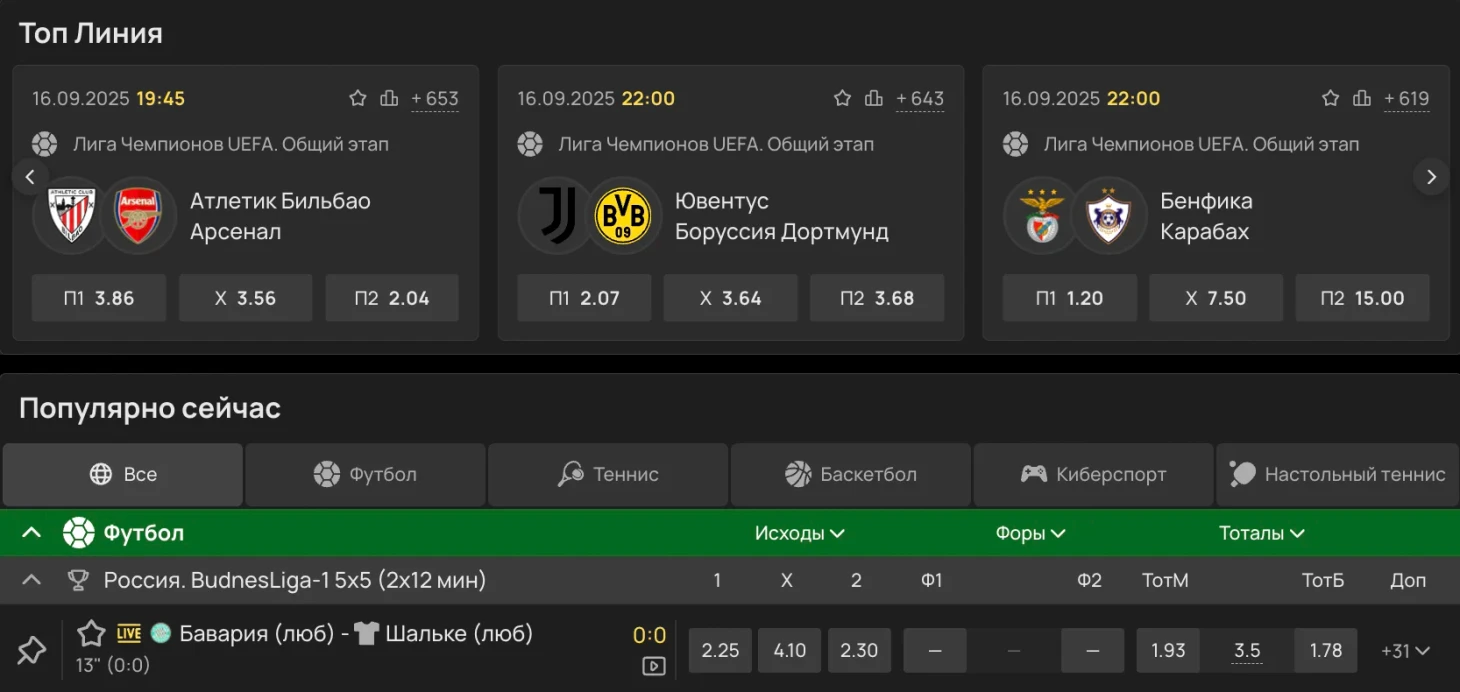The width and height of the screenshot is (1460, 692).
Task: Collapse the Футбол section
Action: pos(31,533)
